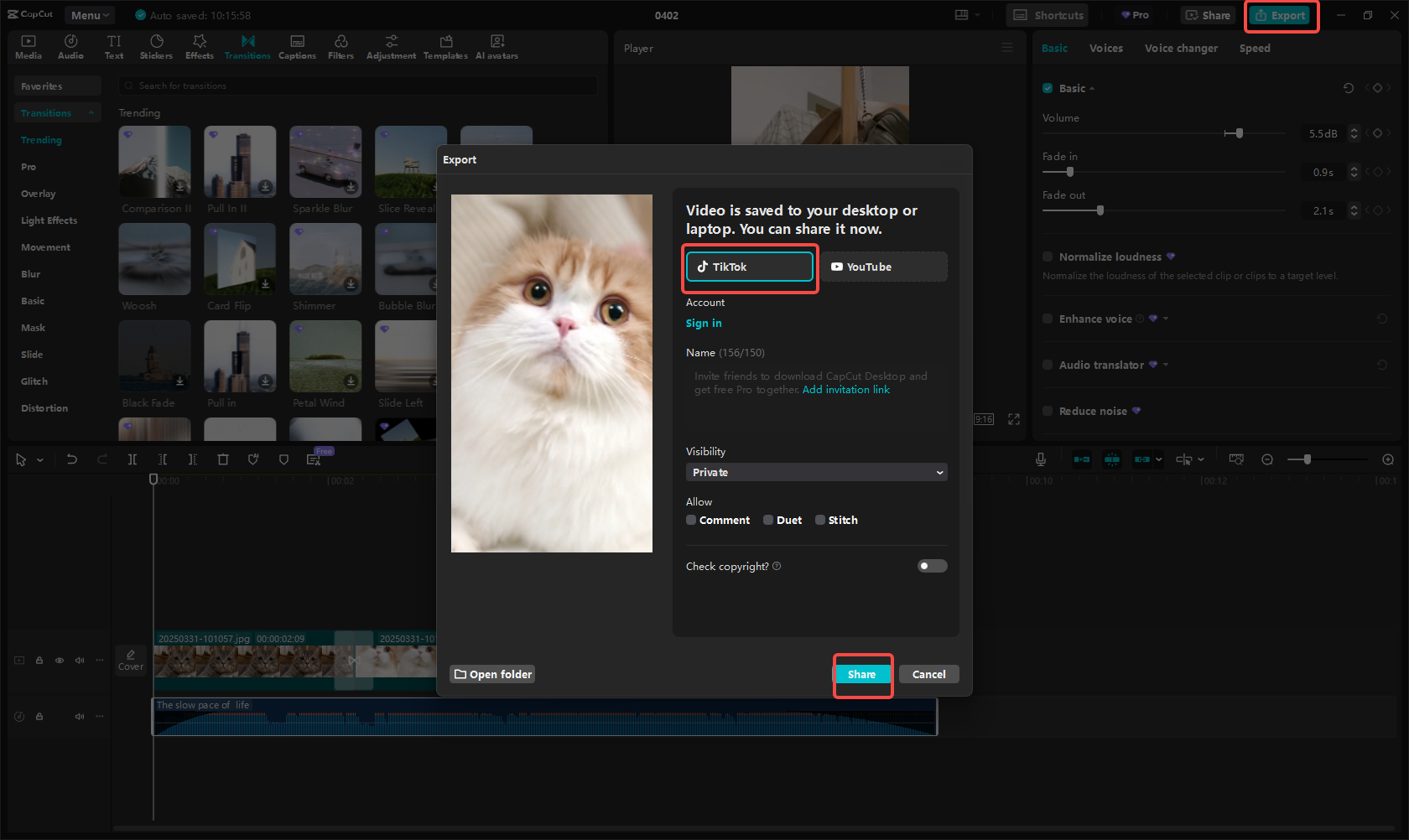This screenshot has height=840, width=1409.
Task: Enable the Check copyright toggle
Action: click(932, 566)
